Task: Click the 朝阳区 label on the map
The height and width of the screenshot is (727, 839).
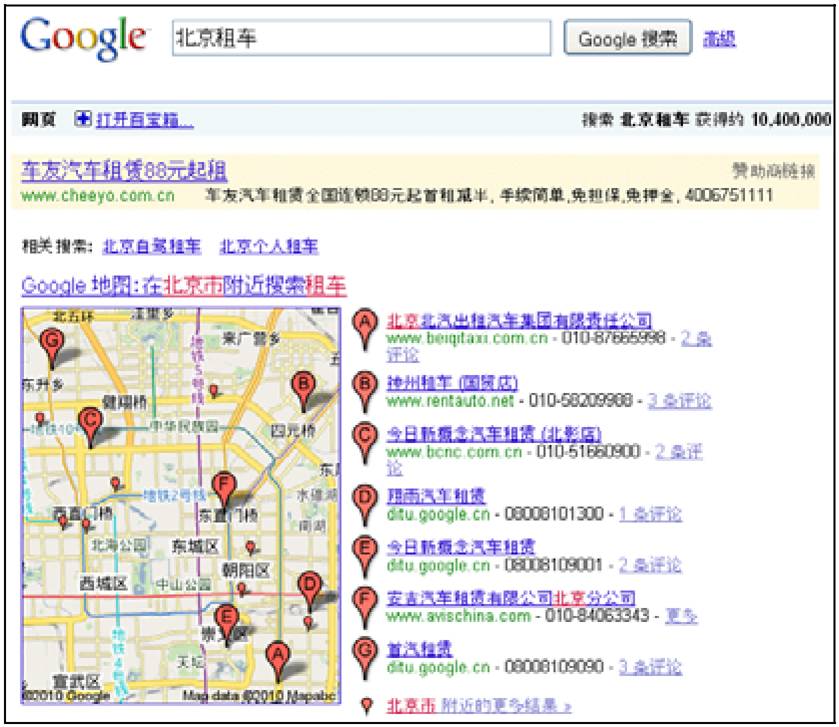Action: tap(246, 571)
